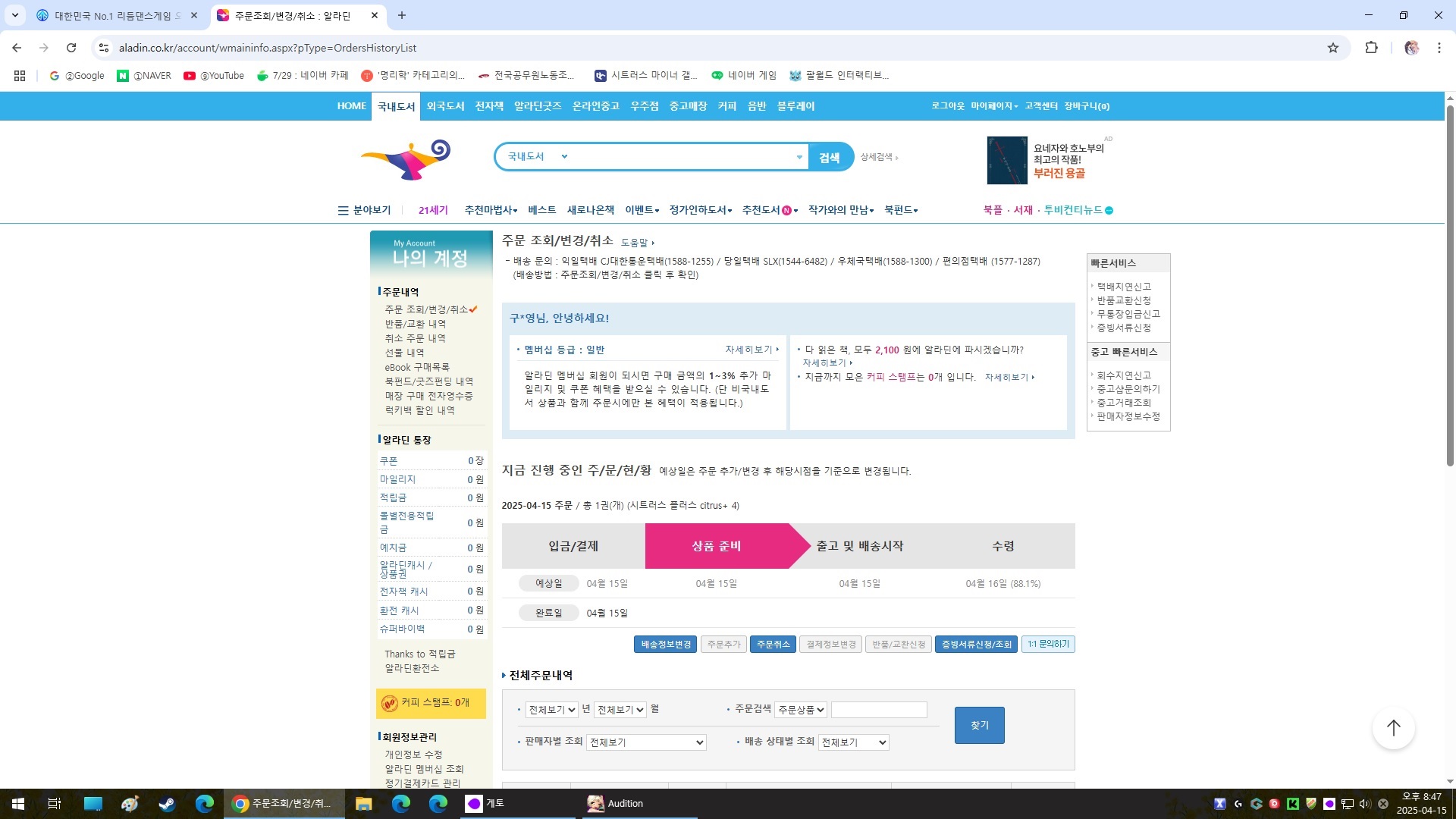This screenshot has height=819, width=1456.
Task: Open Steam from the Windows taskbar
Action: point(167,804)
